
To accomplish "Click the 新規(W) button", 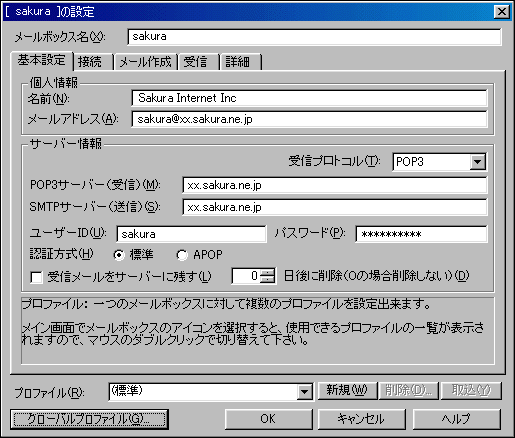I will [x=347, y=390].
